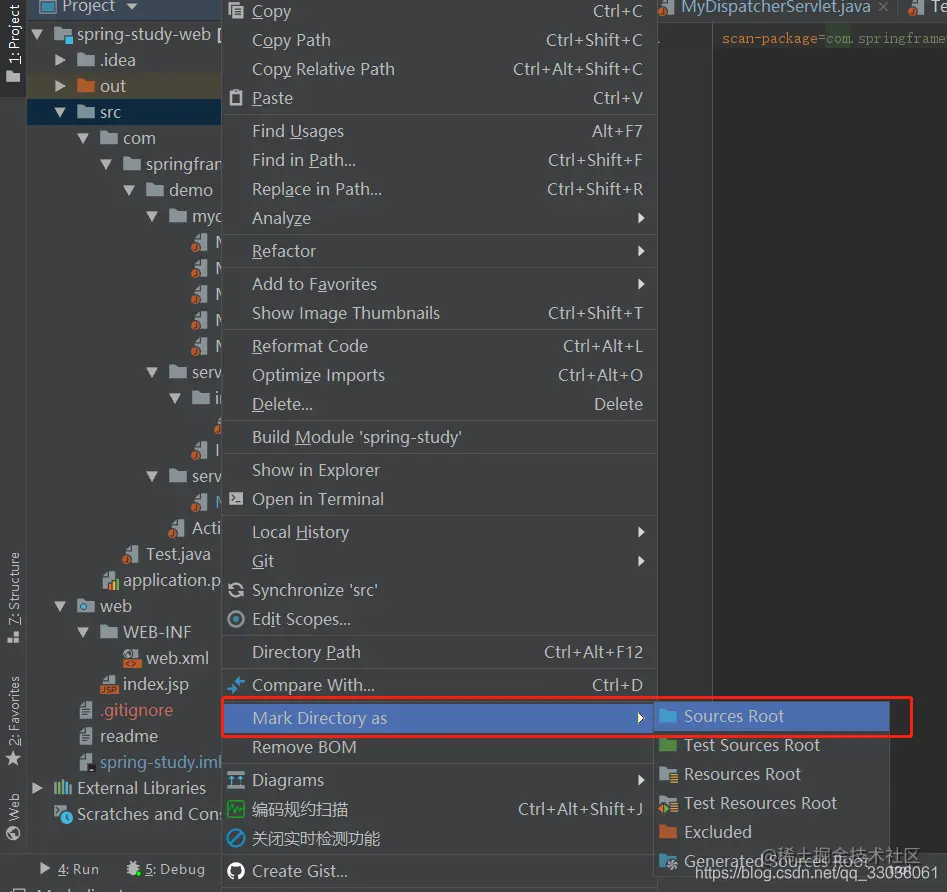This screenshot has height=892, width=947.
Task: Close the MyDispatcherServlet.java tab
Action: (x=884, y=7)
